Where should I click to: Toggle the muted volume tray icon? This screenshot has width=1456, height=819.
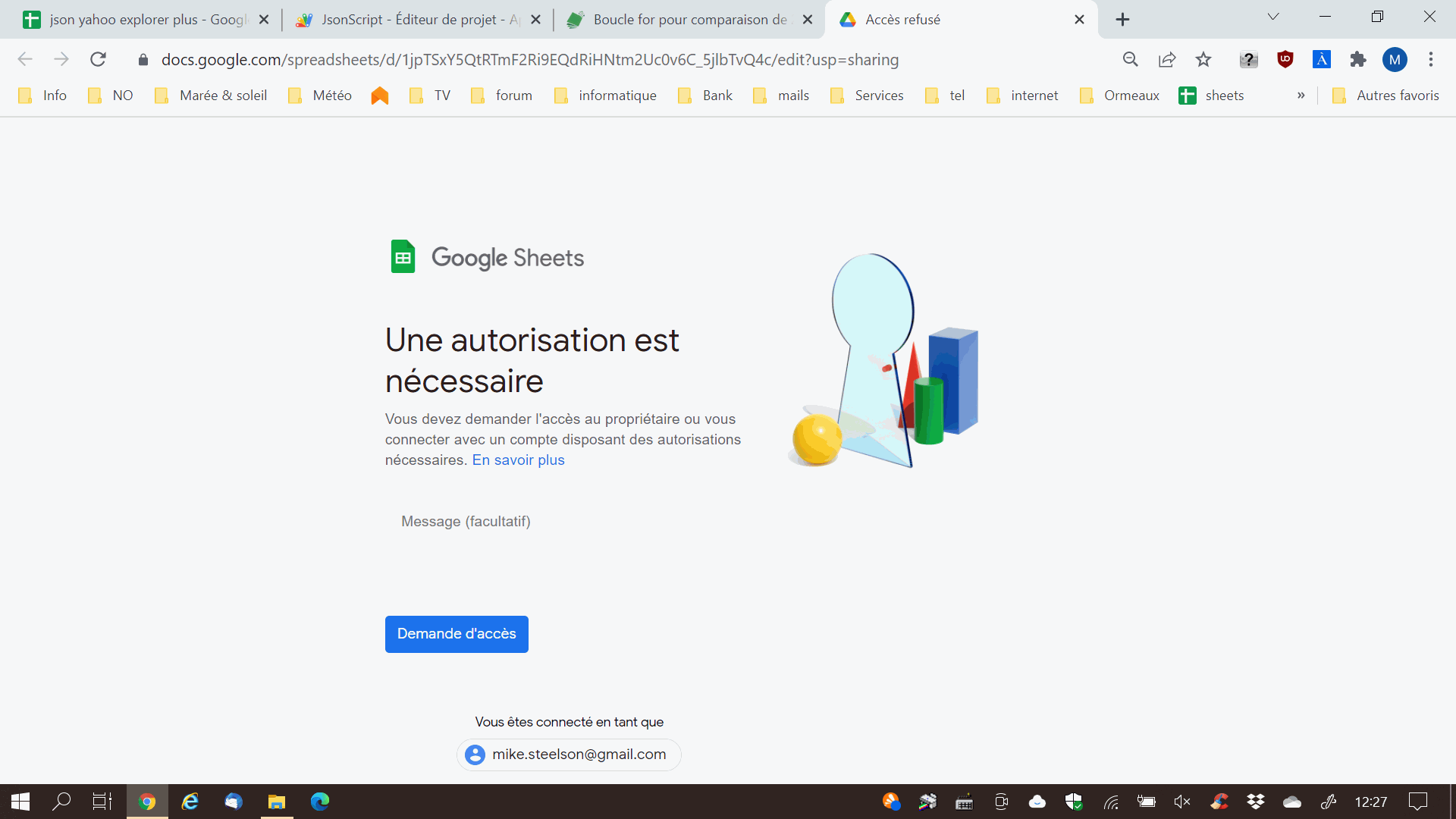tap(1182, 802)
